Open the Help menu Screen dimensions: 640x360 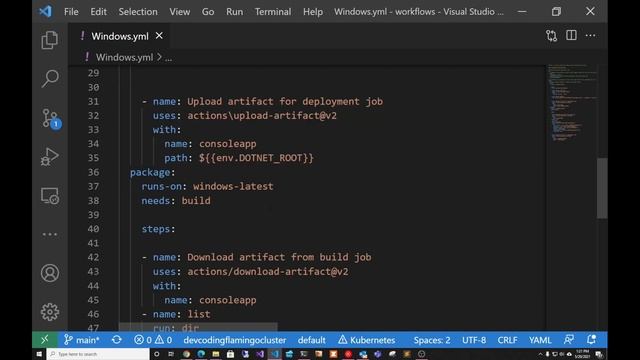click(313, 11)
